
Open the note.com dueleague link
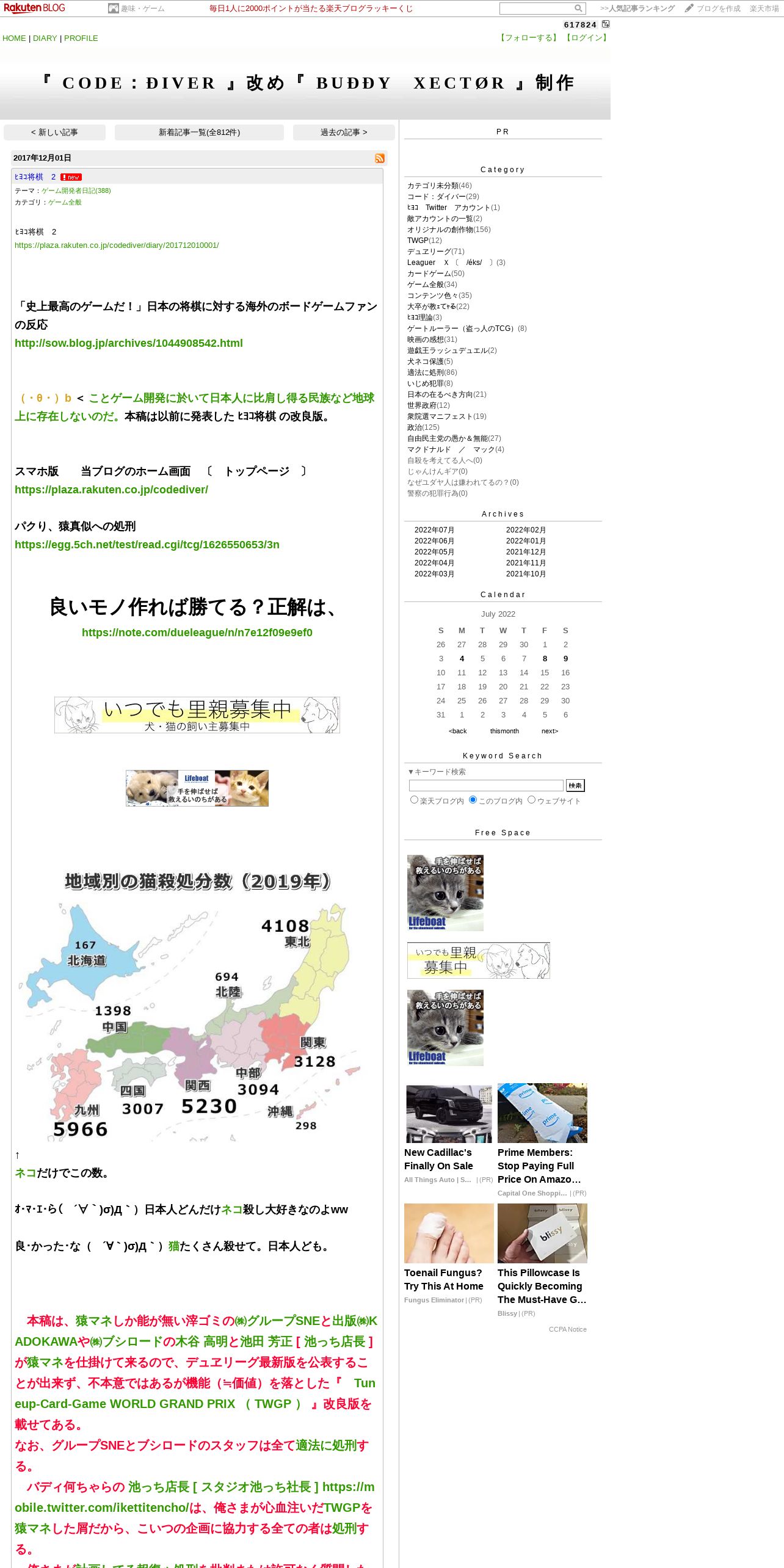[197, 633]
